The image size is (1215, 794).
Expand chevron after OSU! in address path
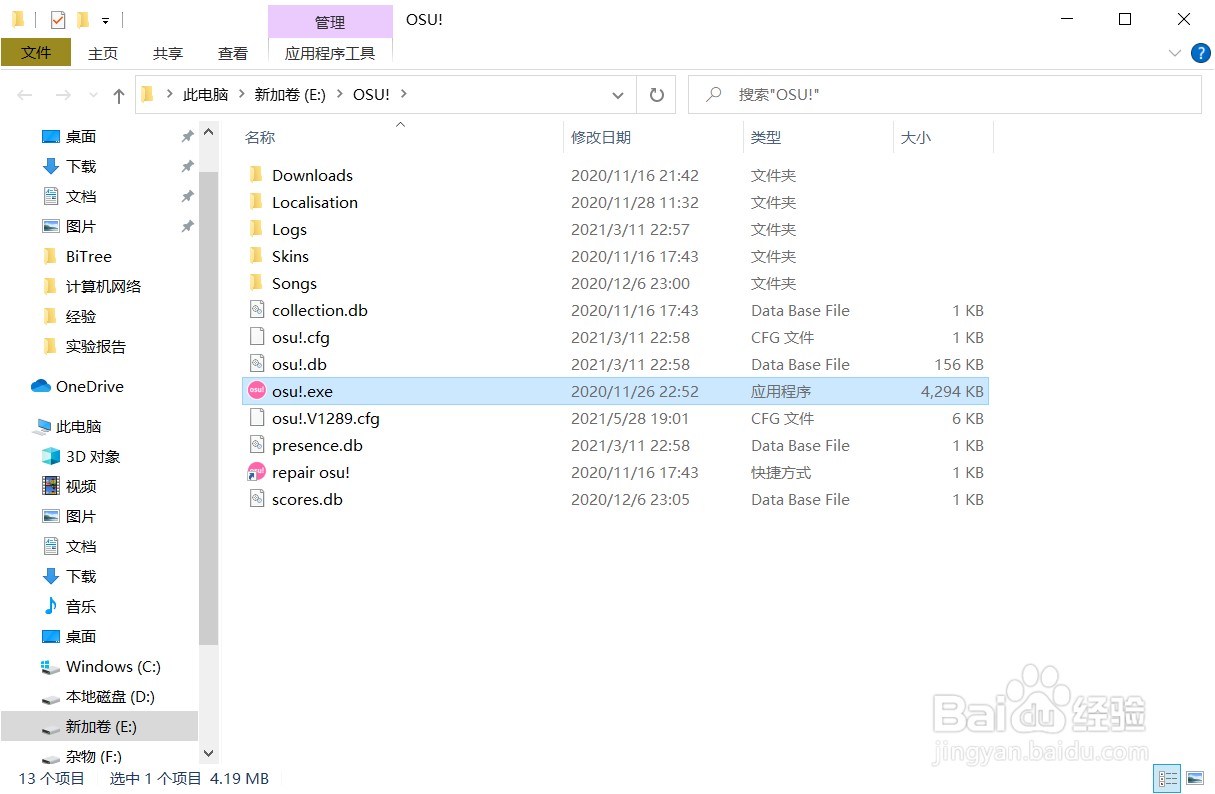pos(404,94)
